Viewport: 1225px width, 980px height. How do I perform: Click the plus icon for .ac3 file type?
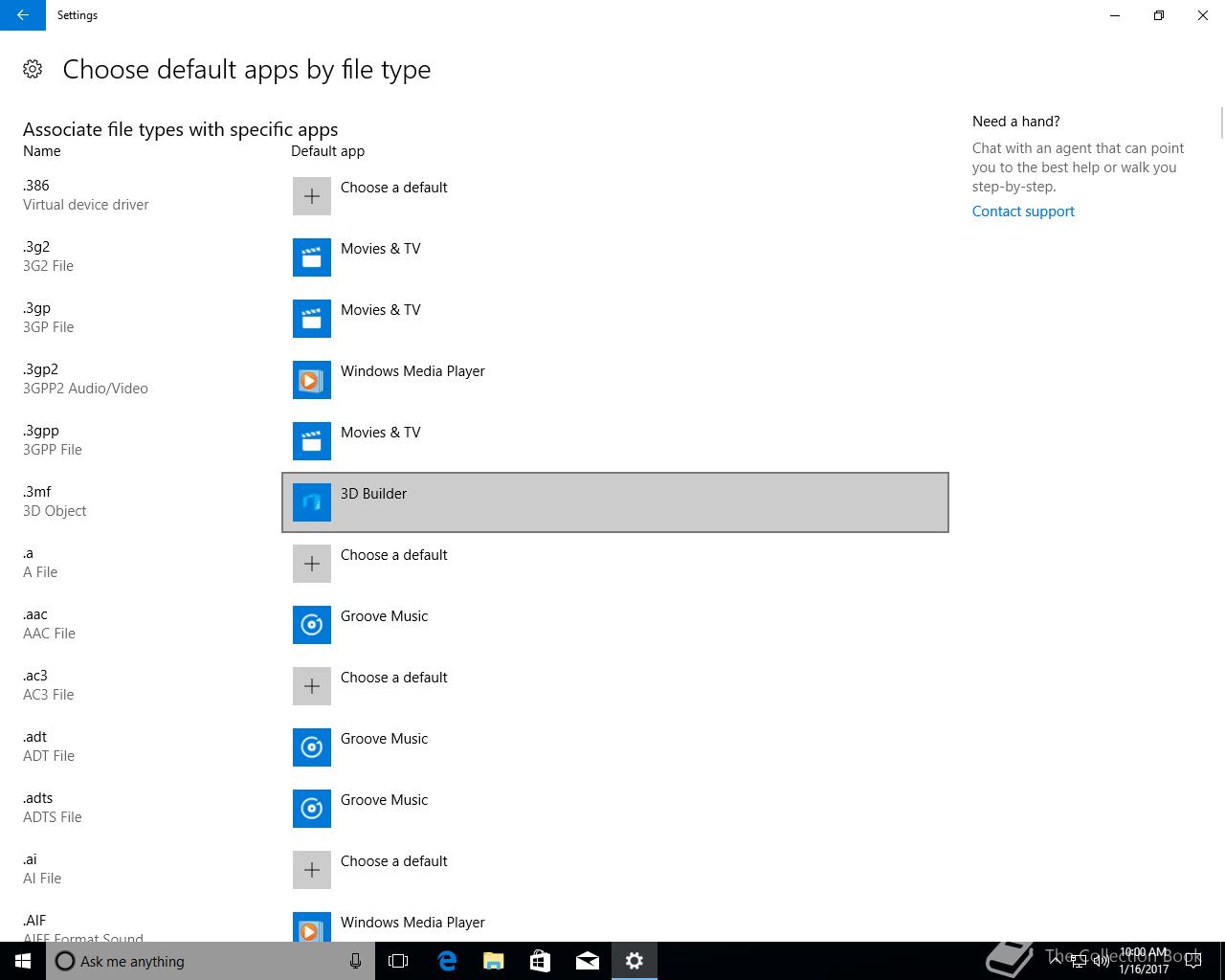[312, 686]
